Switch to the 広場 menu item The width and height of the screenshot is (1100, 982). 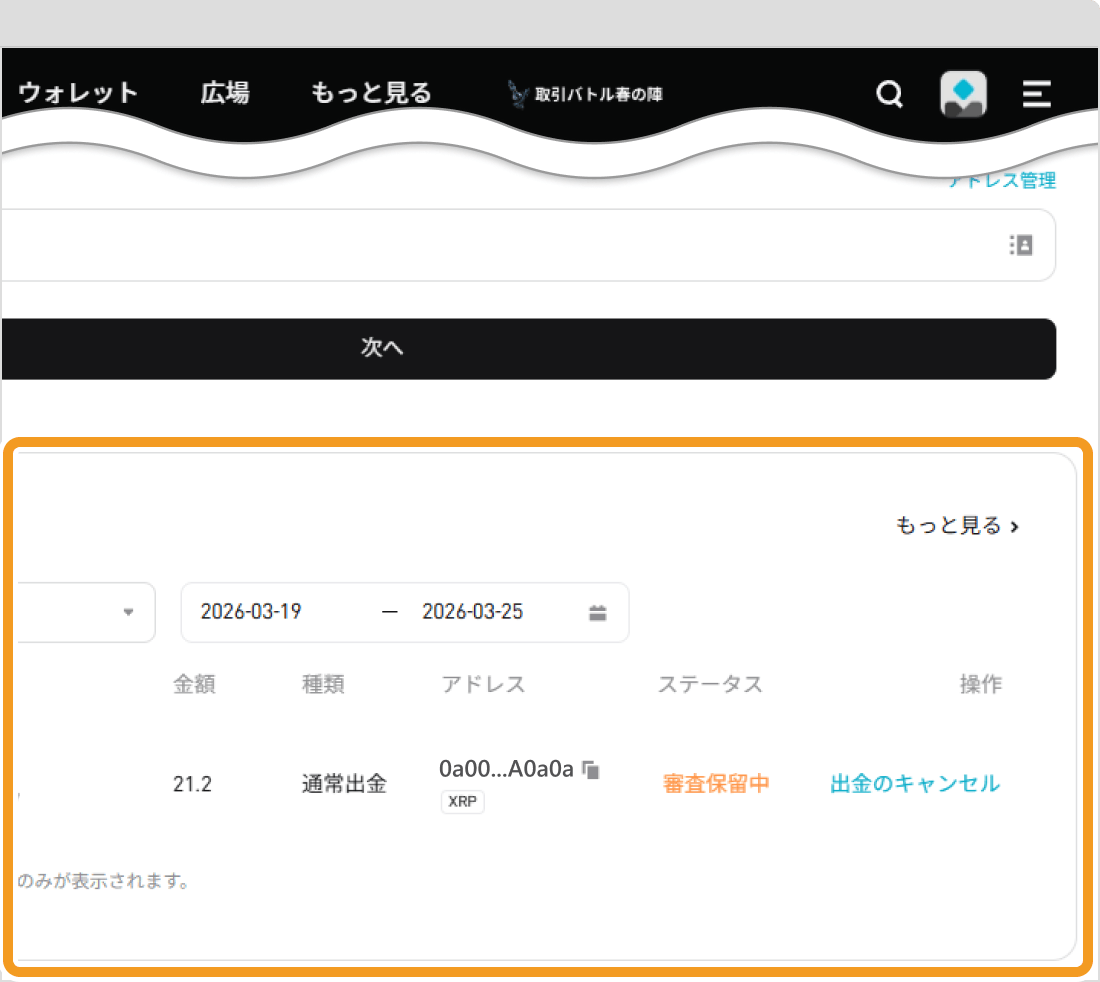tap(225, 93)
